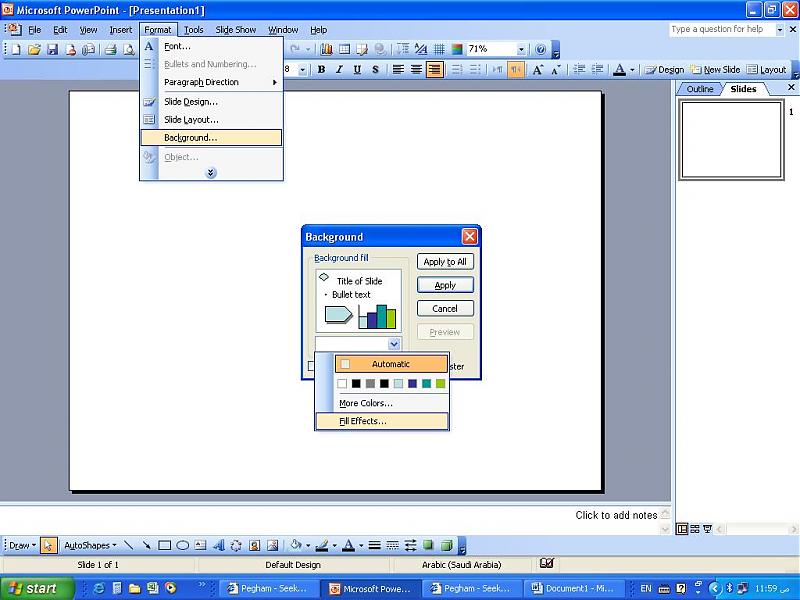Choose Font... from the Format menu

tap(211, 46)
